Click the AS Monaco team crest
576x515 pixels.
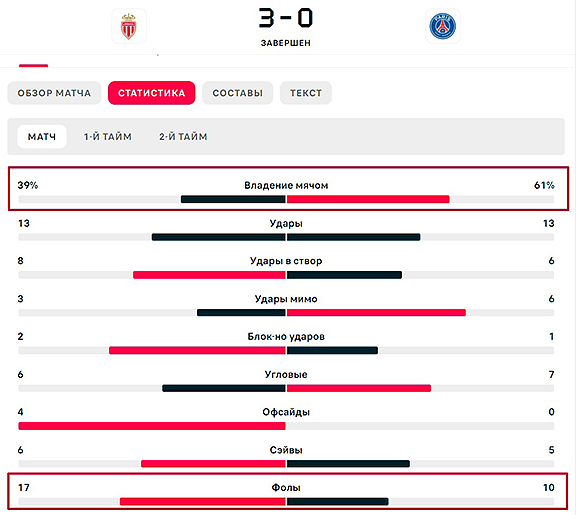pyautogui.click(x=129, y=26)
